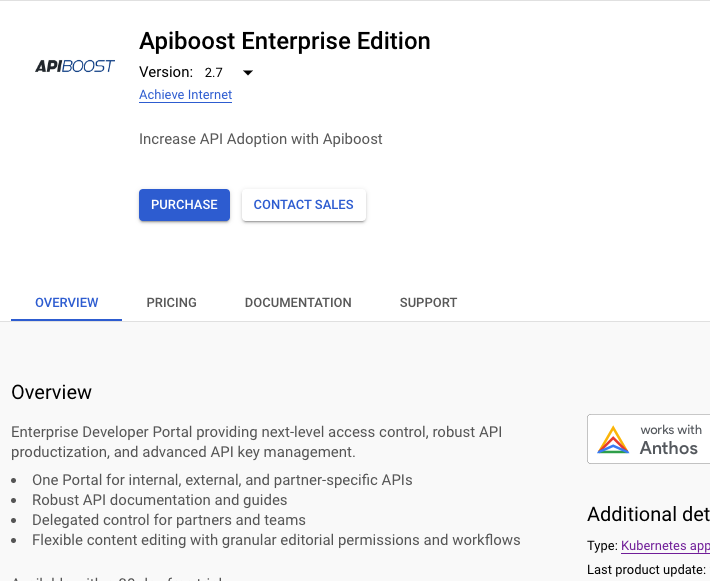
Task: Click the works with Anthos badge text
Action: [671, 440]
